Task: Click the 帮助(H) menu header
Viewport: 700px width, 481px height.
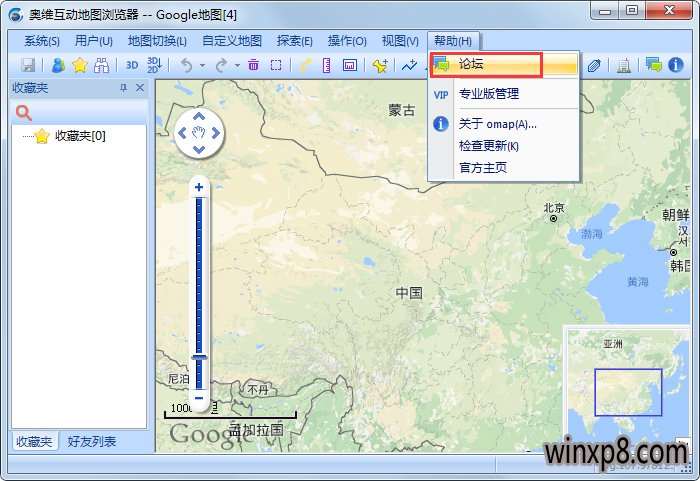Action: click(x=453, y=41)
